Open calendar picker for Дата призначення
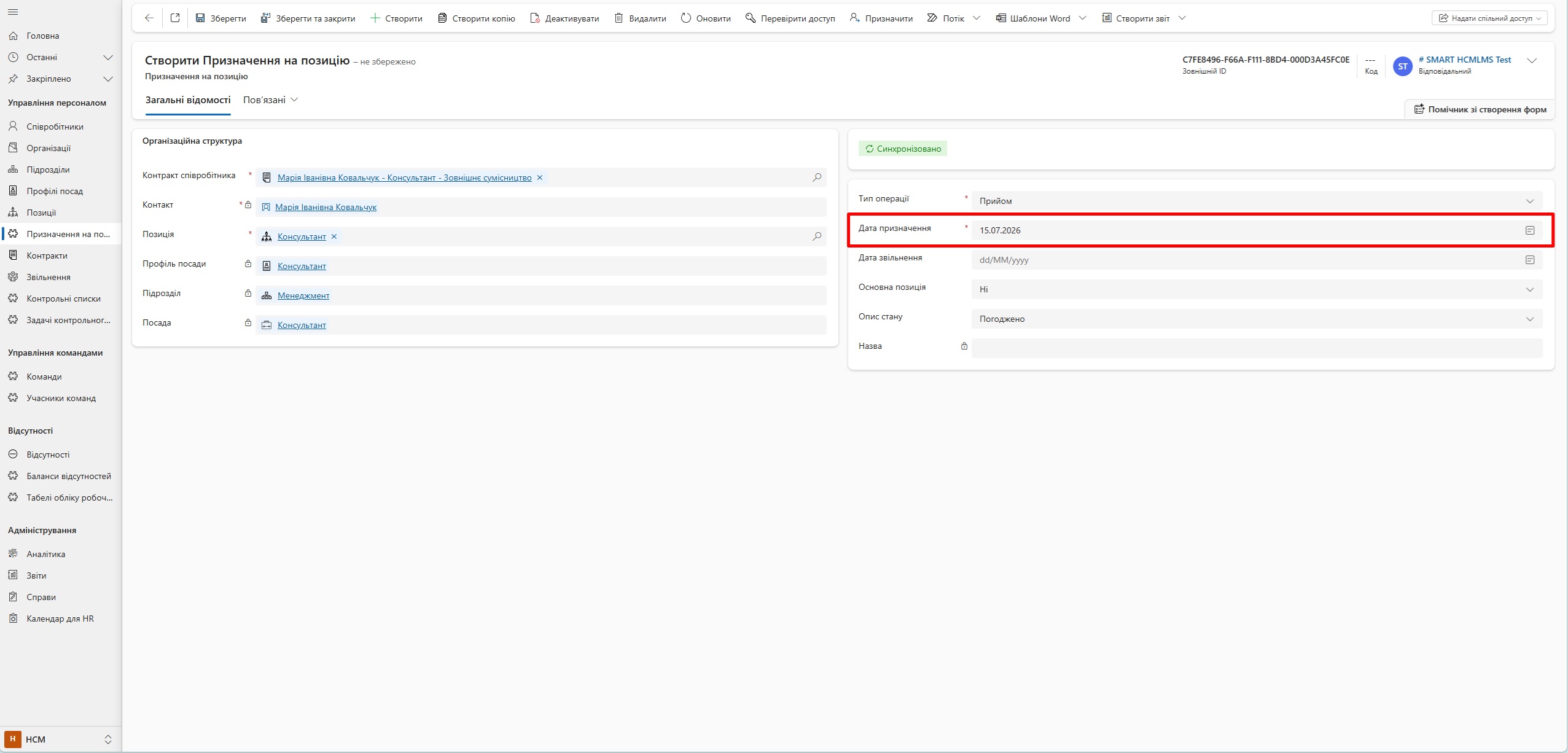The image size is (1568, 753). point(1529,230)
